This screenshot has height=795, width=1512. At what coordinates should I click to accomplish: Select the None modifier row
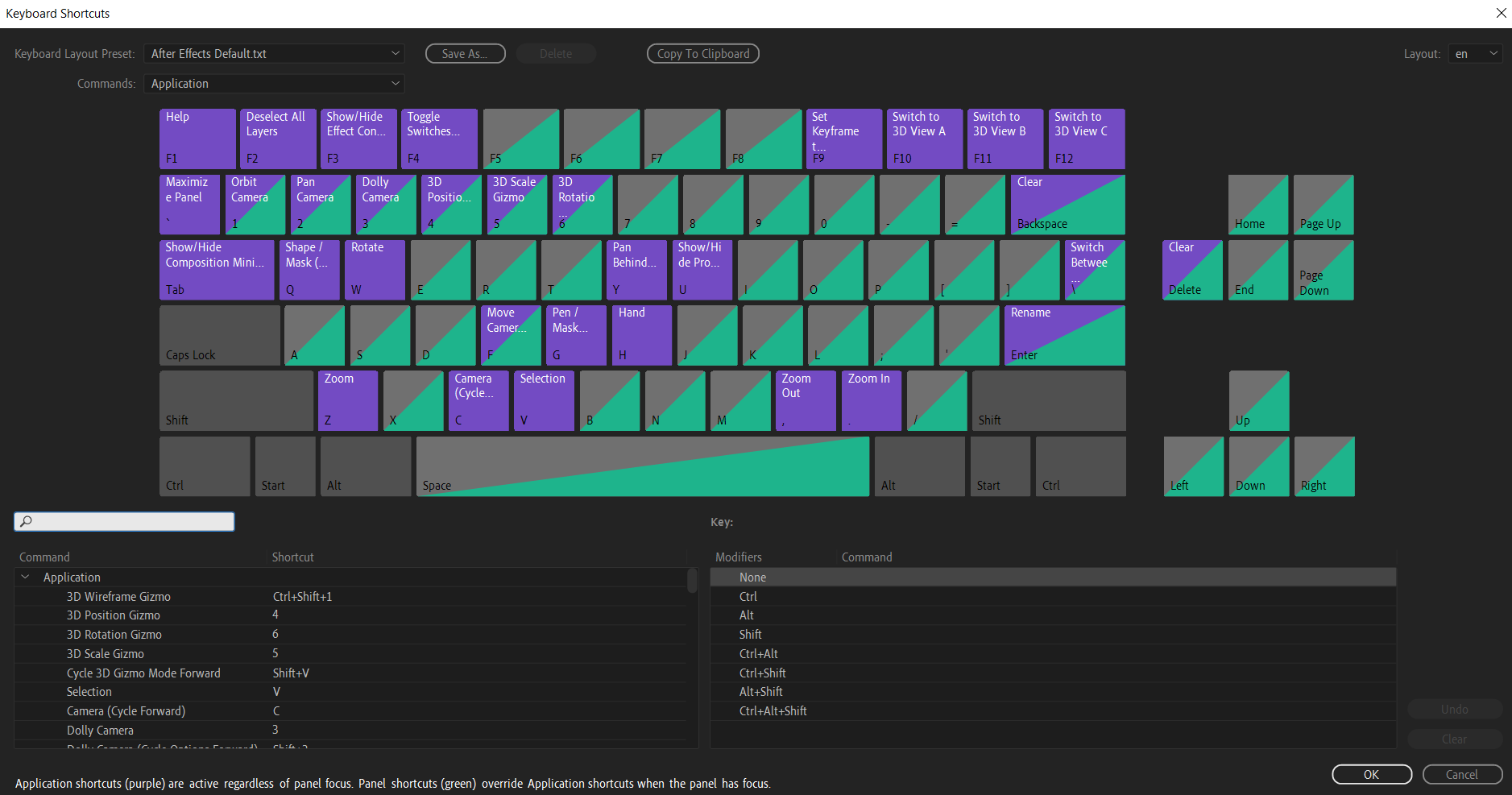1053,577
